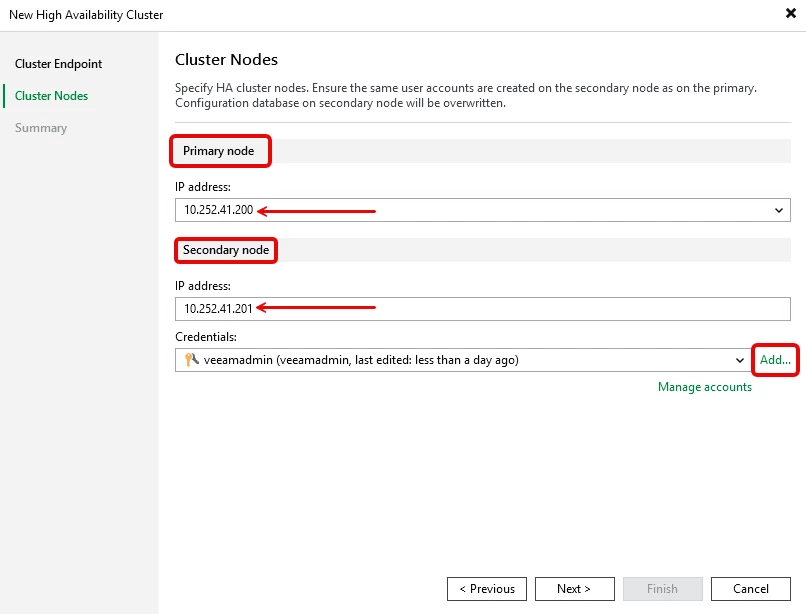Image resolution: width=806 pixels, height=614 pixels.
Task: Open the Summary step
Action: pos(41,128)
